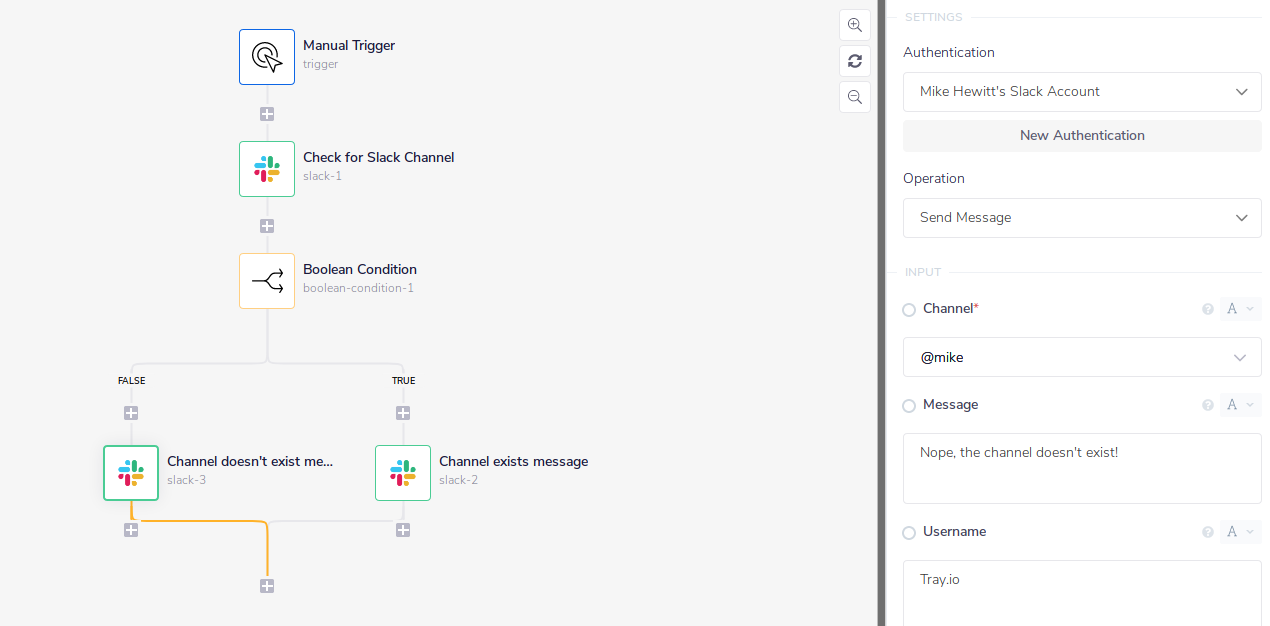This screenshot has width=1270, height=626.
Task: Open the Authentication account dropdown
Action: coord(1082,92)
